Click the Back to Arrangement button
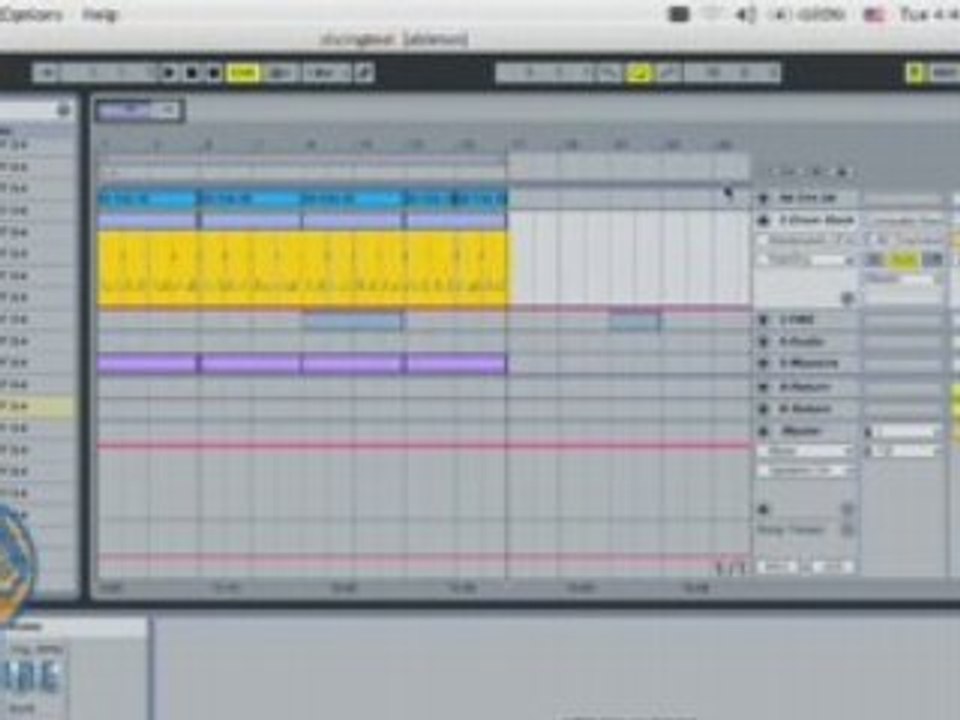The height and width of the screenshot is (720, 960). 280,73
